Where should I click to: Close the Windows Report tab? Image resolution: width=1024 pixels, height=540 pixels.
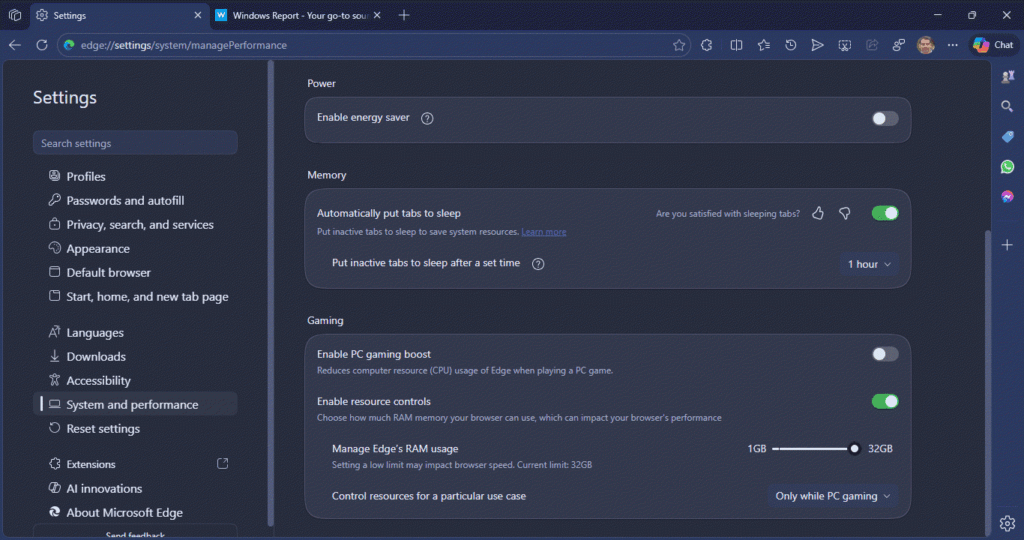click(377, 15)
